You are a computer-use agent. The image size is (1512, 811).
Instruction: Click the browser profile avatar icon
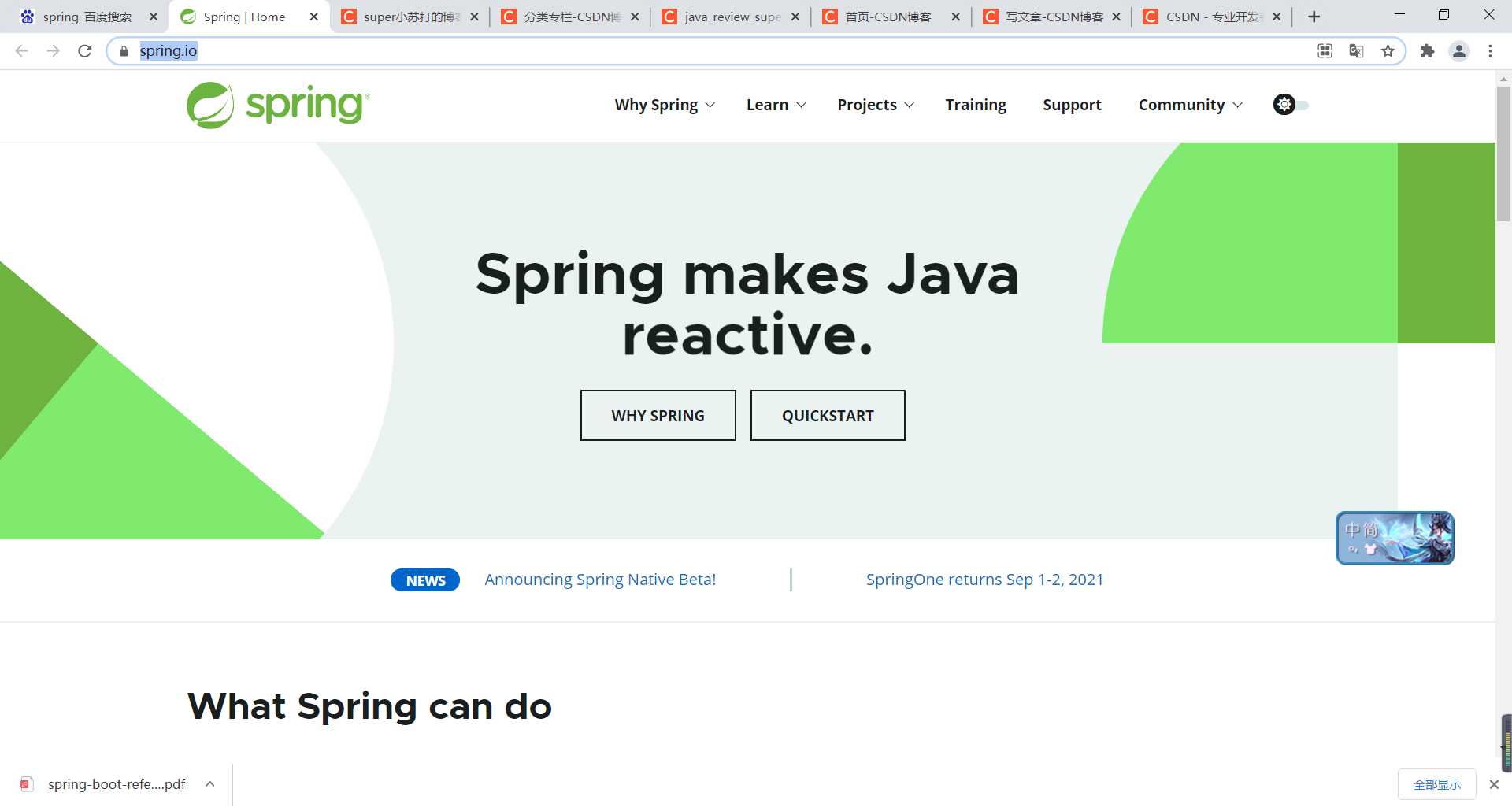coord(1459,50)
